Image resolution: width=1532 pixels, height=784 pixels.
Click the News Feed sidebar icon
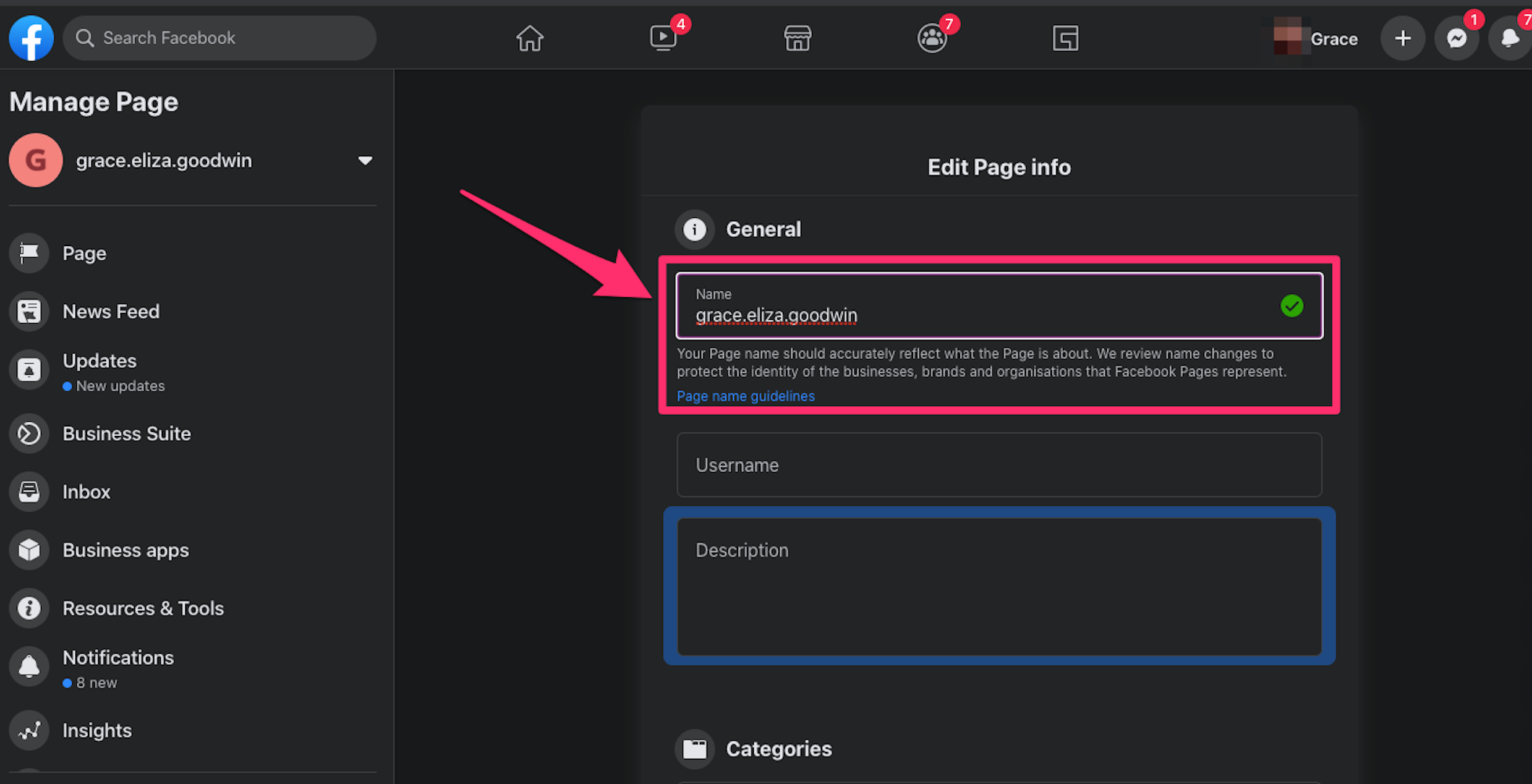tap(29, 311)
